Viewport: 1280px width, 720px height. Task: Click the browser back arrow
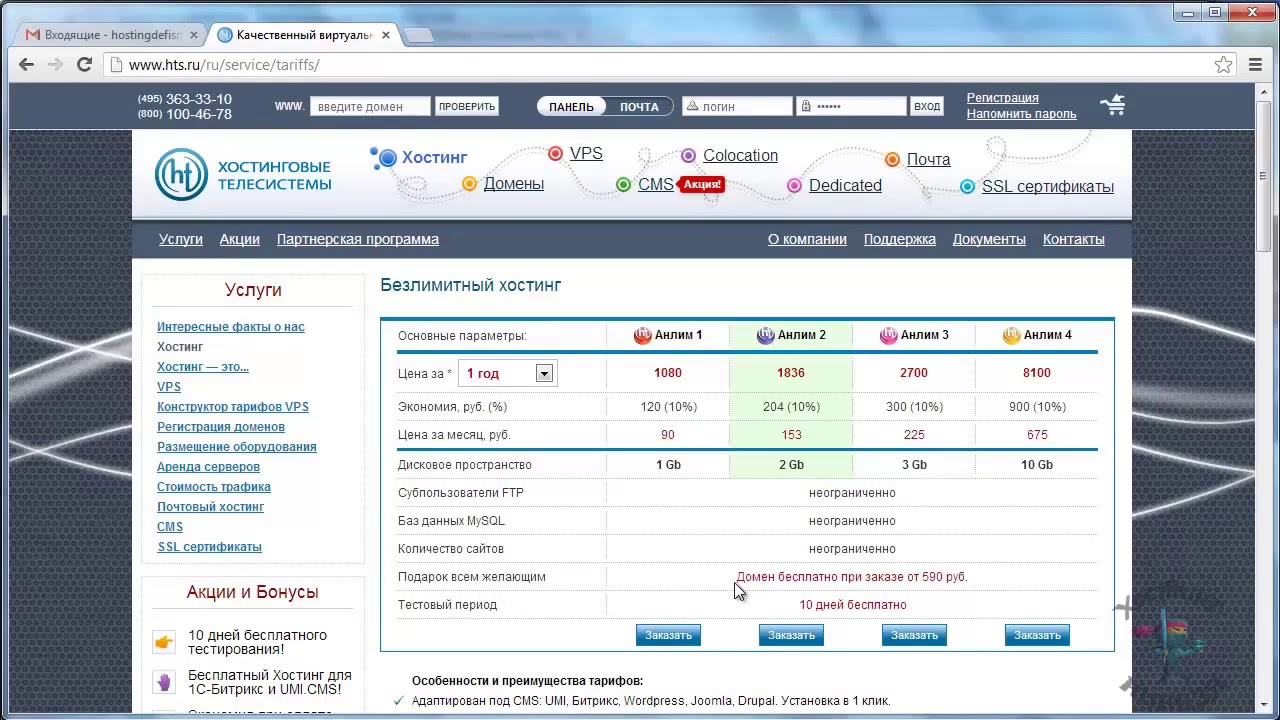point(26,64)
